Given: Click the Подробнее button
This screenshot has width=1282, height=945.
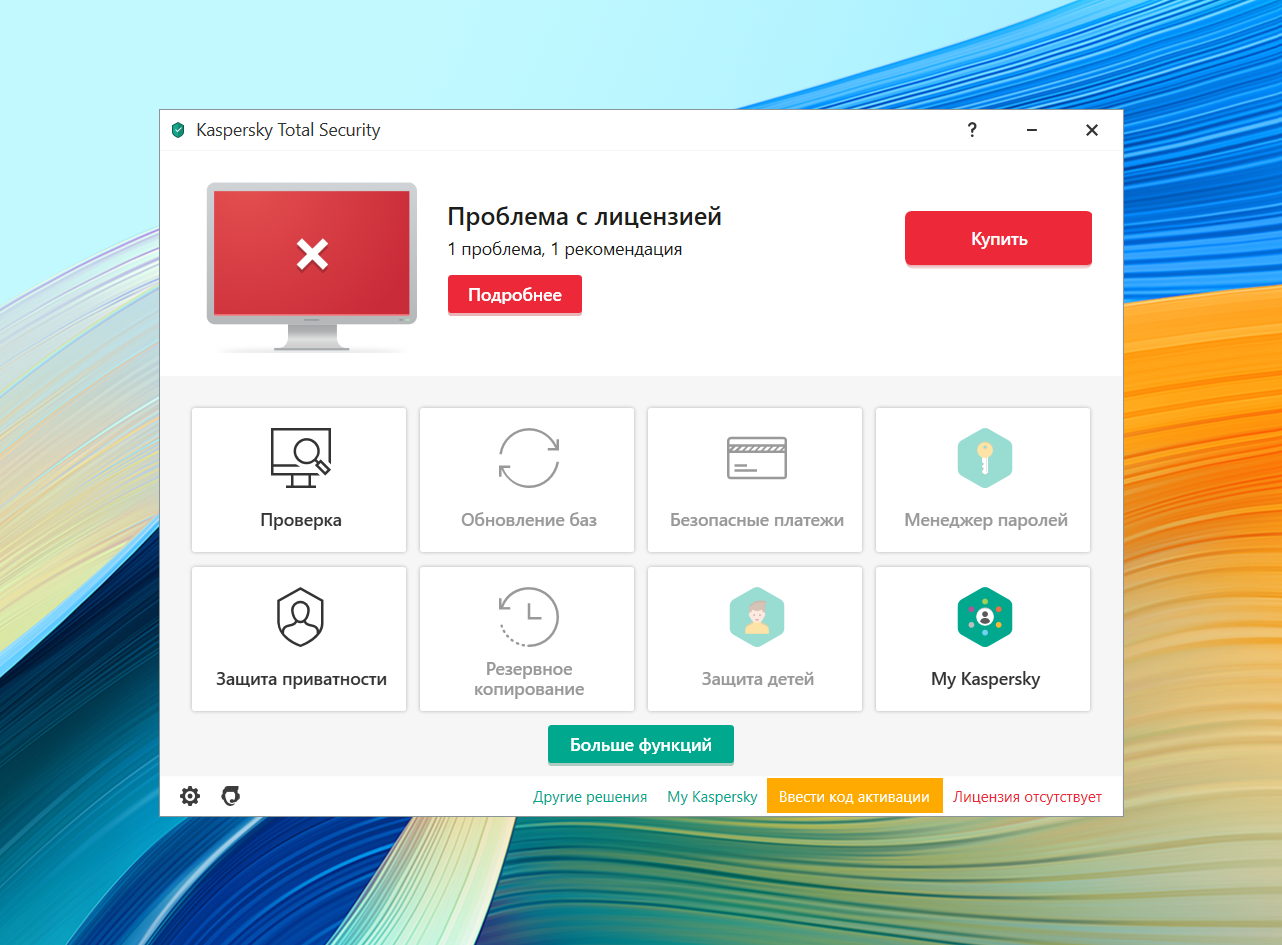Looking at the screenshot, I should tap(515, 295).
